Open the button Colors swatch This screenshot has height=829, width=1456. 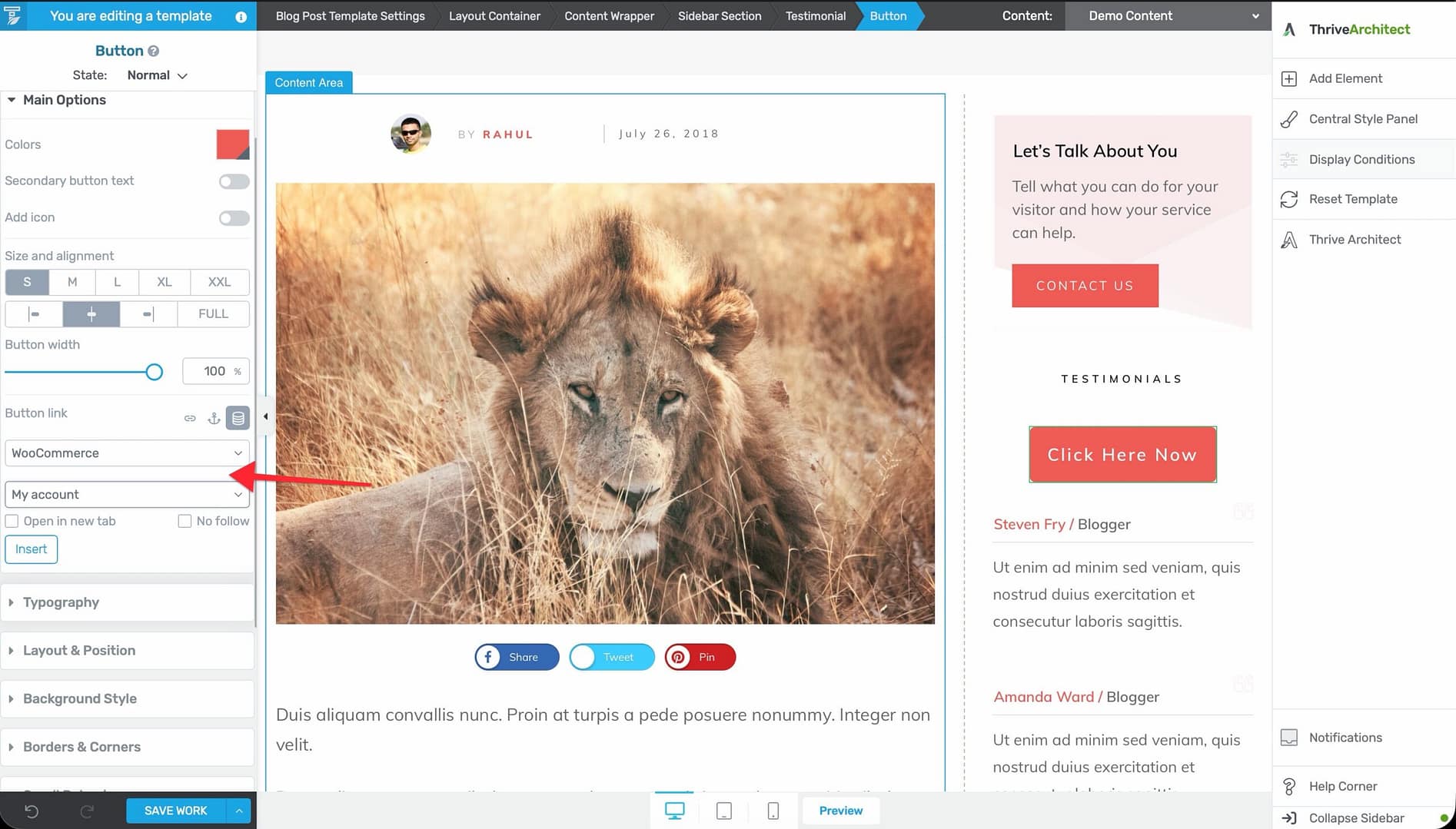(x=232, y=144)
